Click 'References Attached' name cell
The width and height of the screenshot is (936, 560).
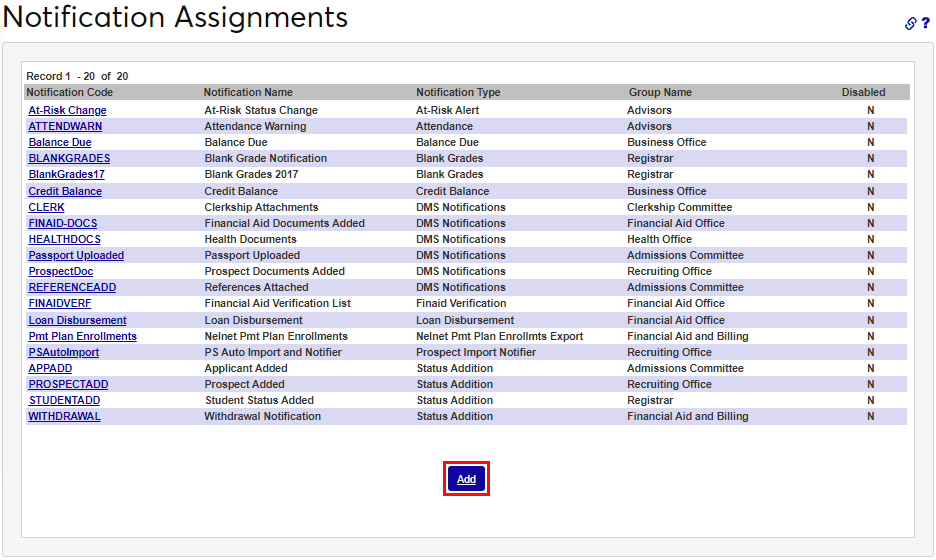click(256, 288)
